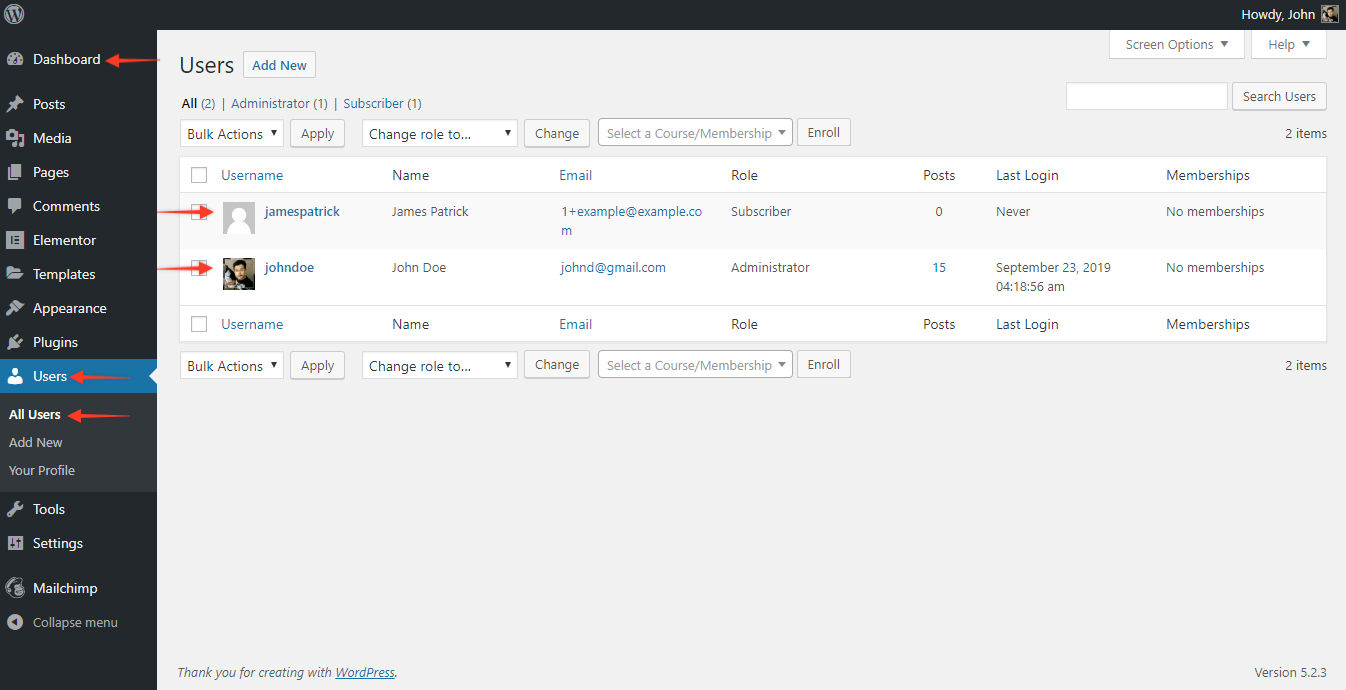Click the WordPress logo icon
The image size is (1346, 690).
[x=14, y=14]
